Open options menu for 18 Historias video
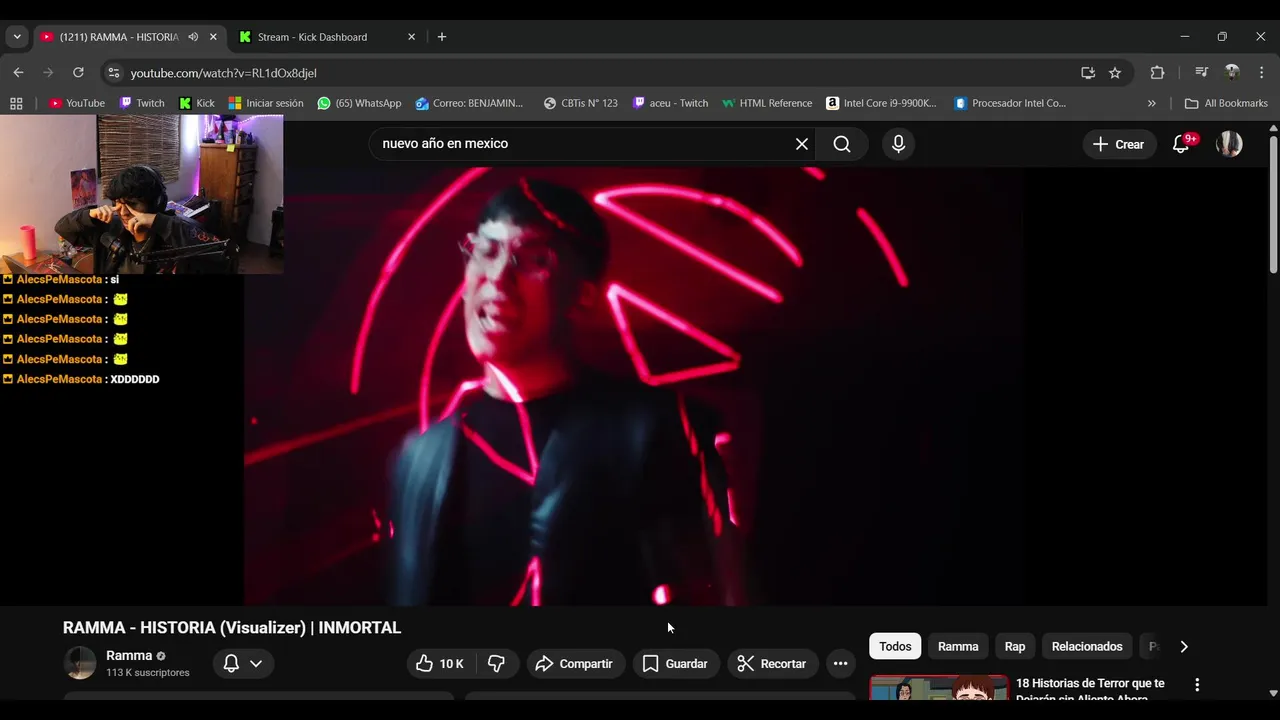 (1197, 685)
